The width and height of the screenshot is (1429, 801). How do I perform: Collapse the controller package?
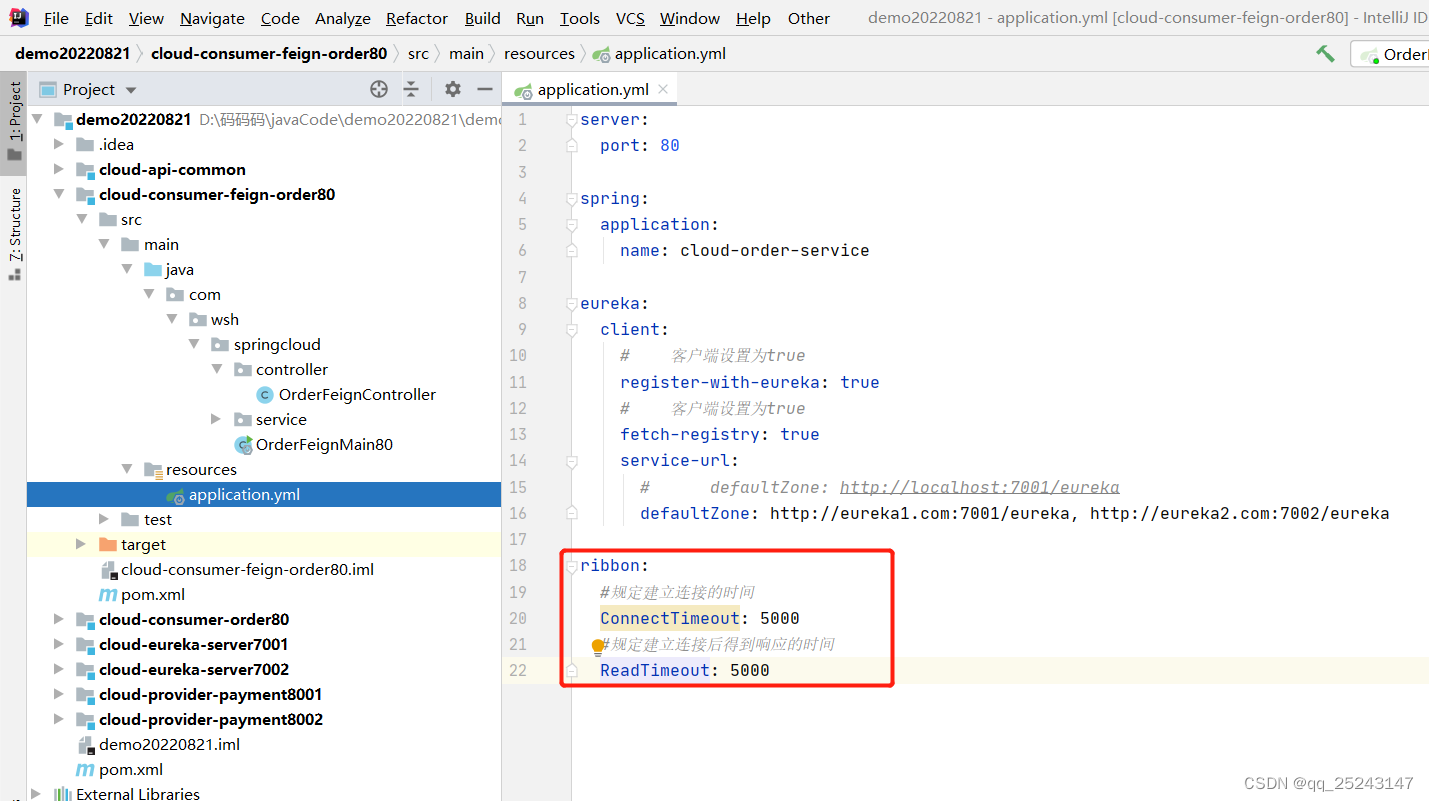click(x=216, y=370)
